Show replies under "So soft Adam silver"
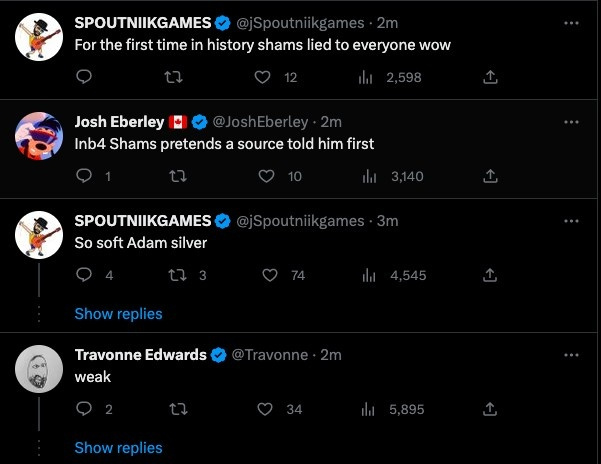Viewport: 601px width, 464px height. tap(118, 314)
